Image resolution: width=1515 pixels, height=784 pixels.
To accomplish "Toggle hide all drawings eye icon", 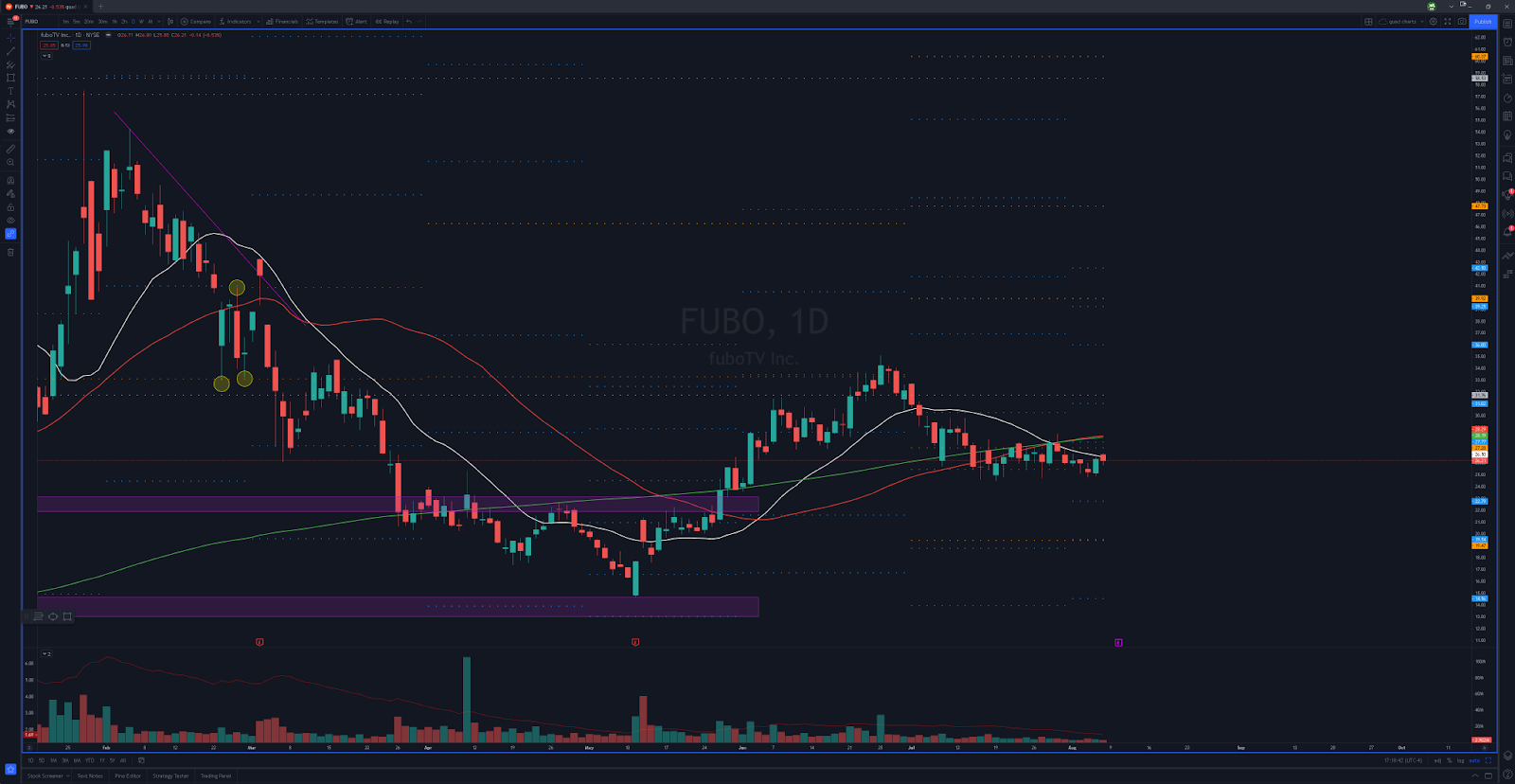I will click(x=10, y=221).
